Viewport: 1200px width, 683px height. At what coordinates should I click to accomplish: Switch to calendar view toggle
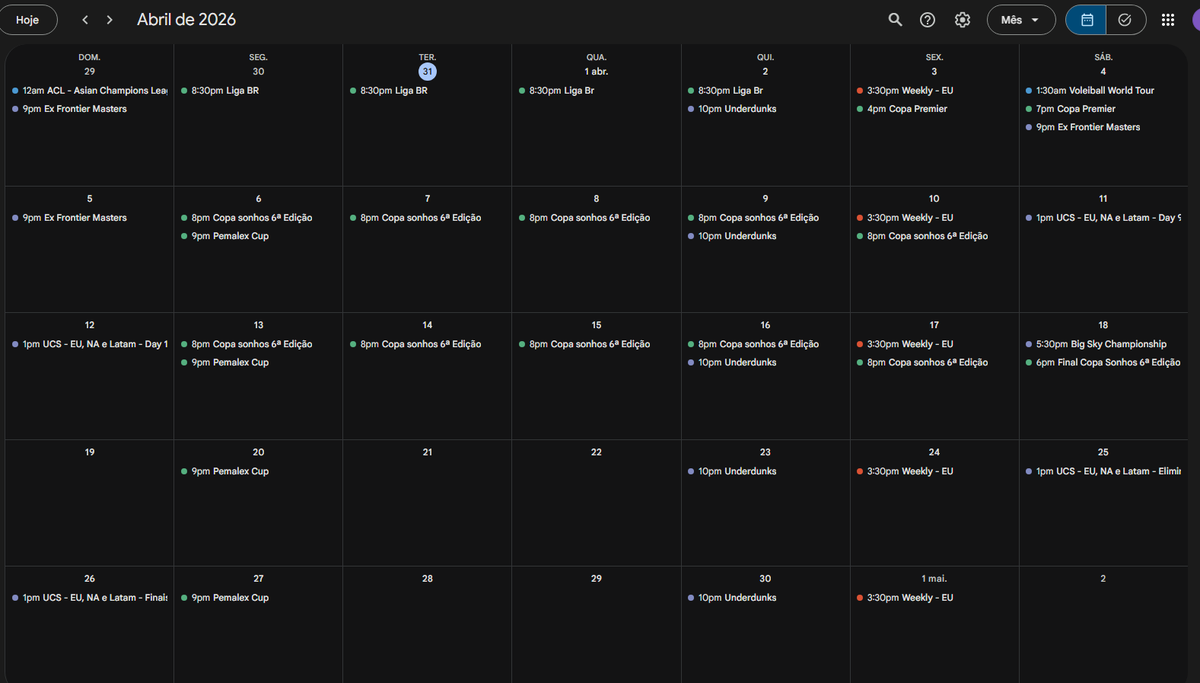(x=1087, y=20)
